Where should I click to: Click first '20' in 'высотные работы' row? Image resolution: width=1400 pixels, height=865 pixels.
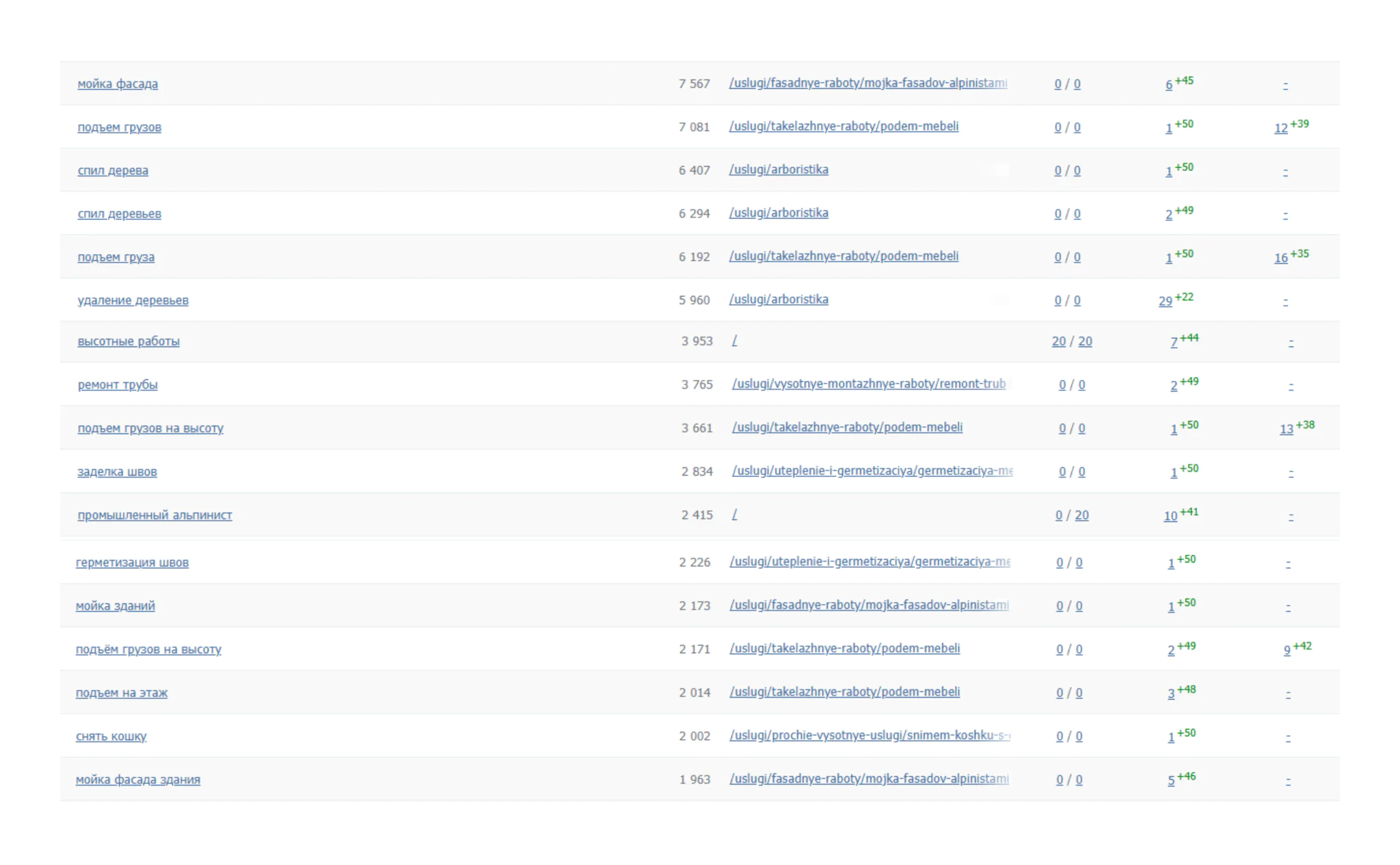(1058, 342)
